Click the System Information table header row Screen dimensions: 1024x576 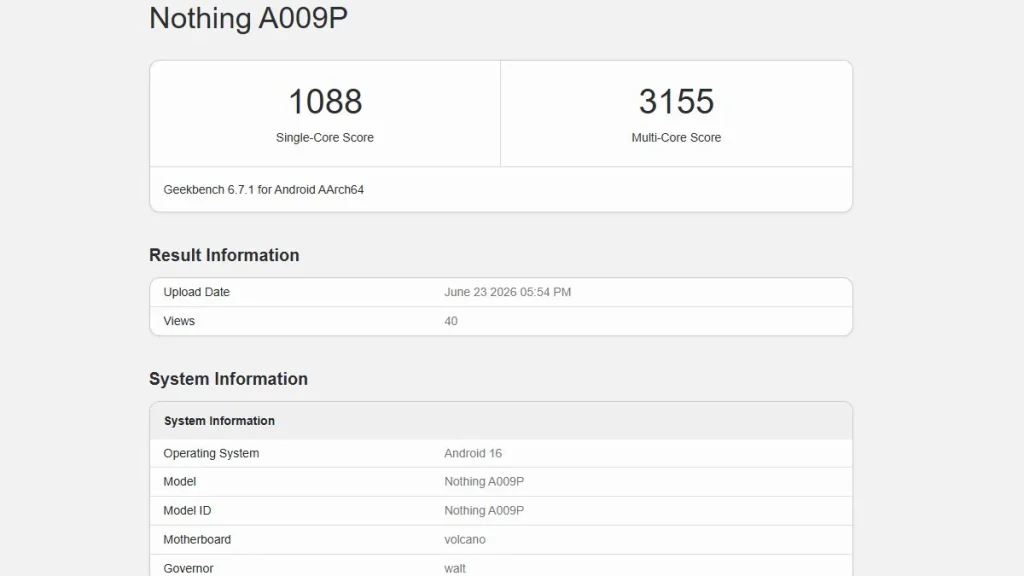(x=501, y=421)
